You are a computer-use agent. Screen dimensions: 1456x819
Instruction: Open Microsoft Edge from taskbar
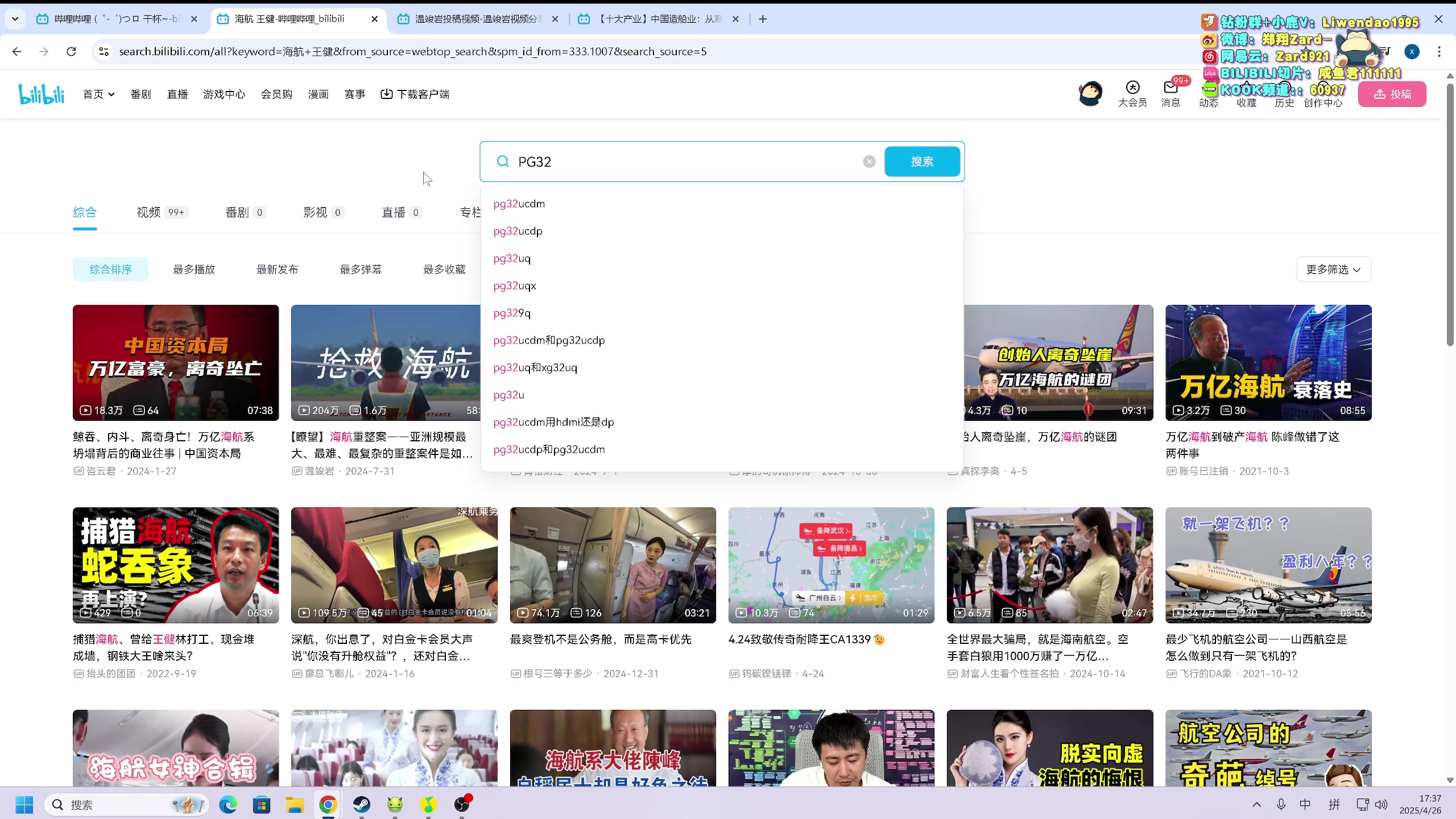click(x=228, y=805)
